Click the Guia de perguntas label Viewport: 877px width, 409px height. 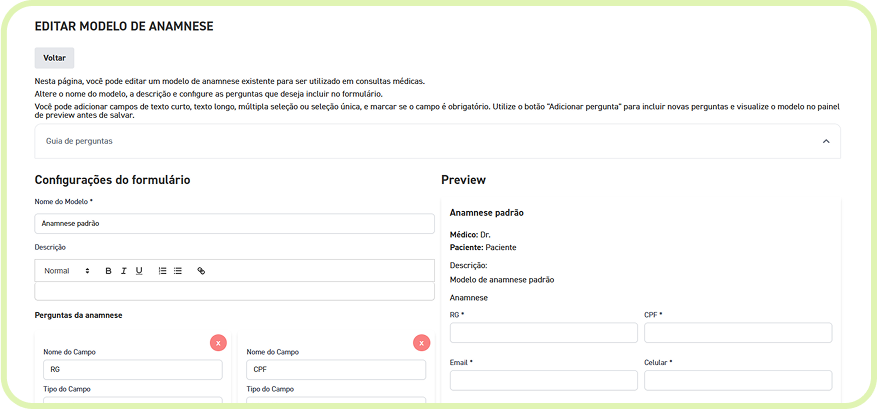tap(79, 142)
